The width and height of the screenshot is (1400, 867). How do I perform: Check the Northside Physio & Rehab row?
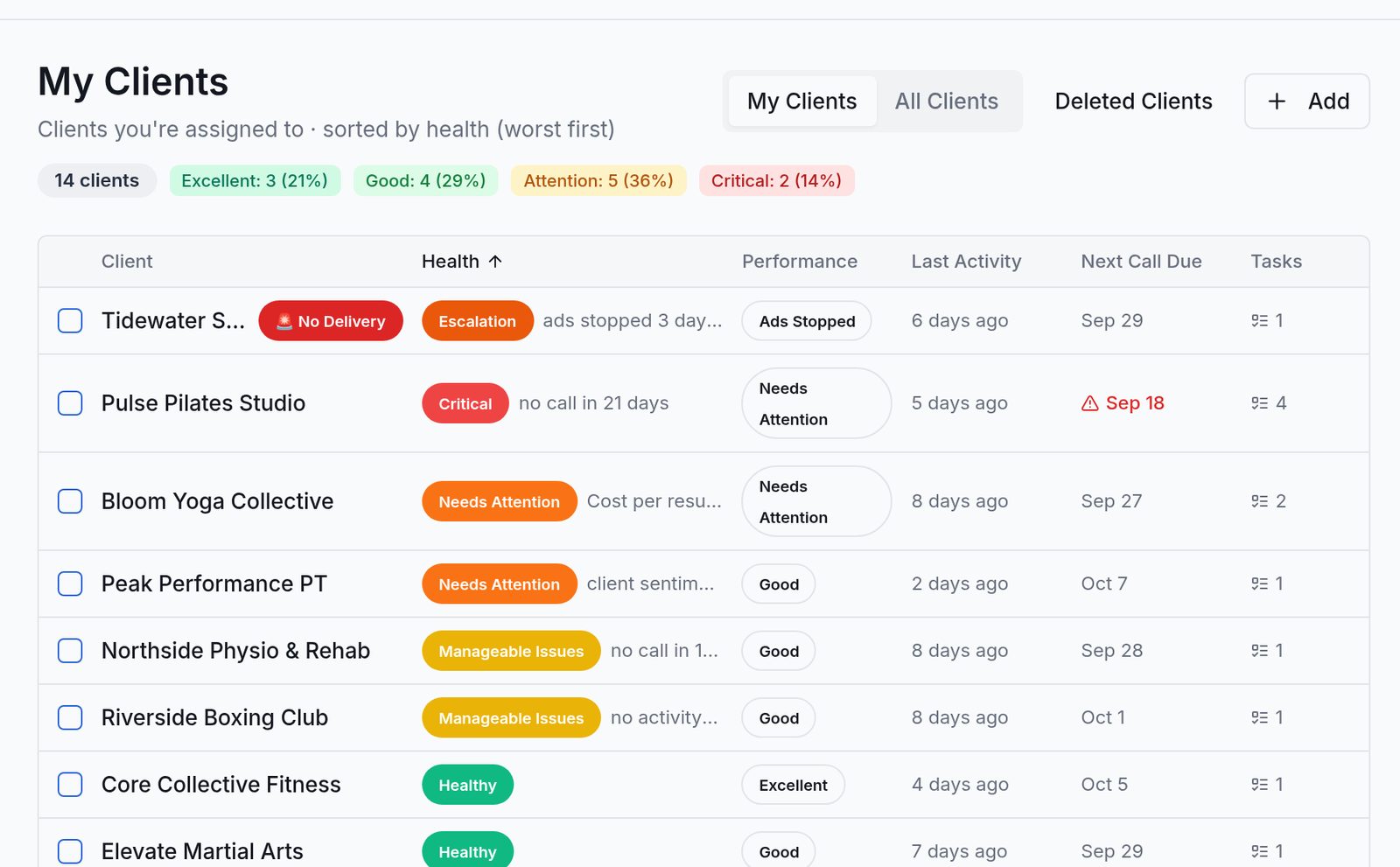coord(70,651)
